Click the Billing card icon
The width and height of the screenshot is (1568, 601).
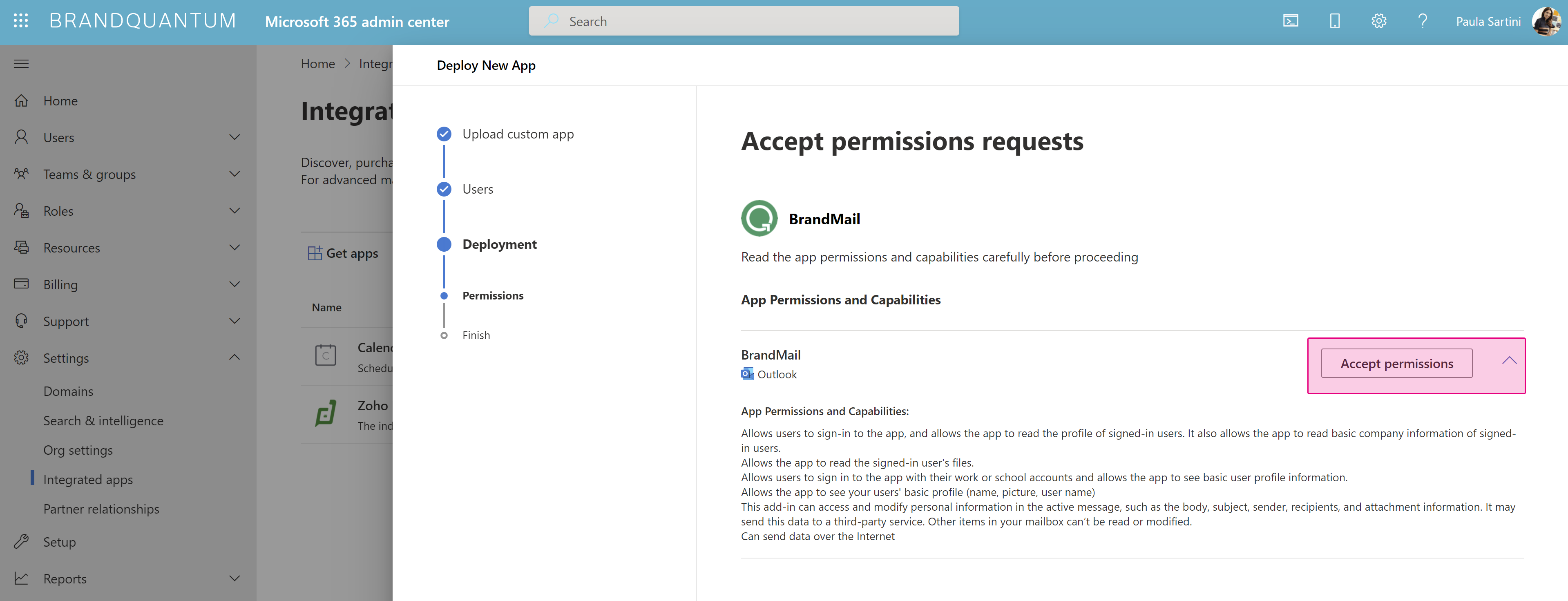pos(21,284)
